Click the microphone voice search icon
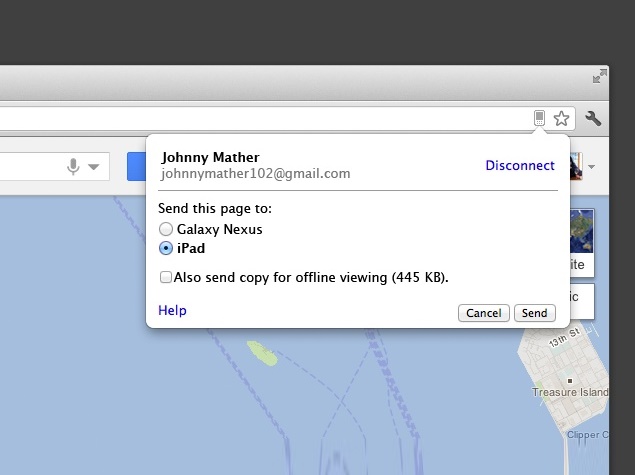This screenshot has height=475, width=635. point(73,166)
